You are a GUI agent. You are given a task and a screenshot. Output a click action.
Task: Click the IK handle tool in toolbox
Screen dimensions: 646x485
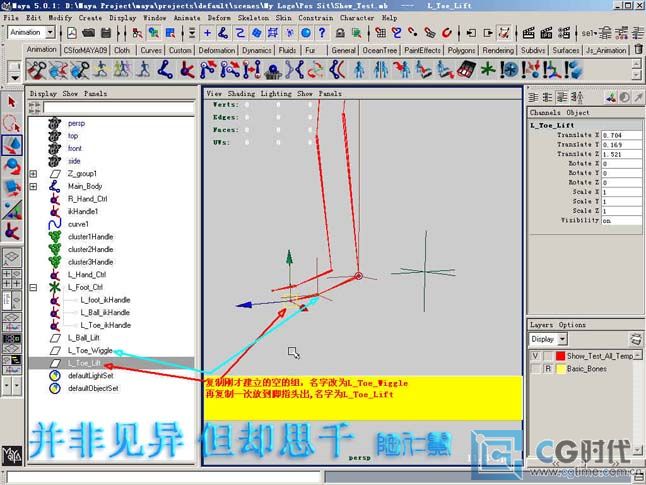(x=12, y=231)
